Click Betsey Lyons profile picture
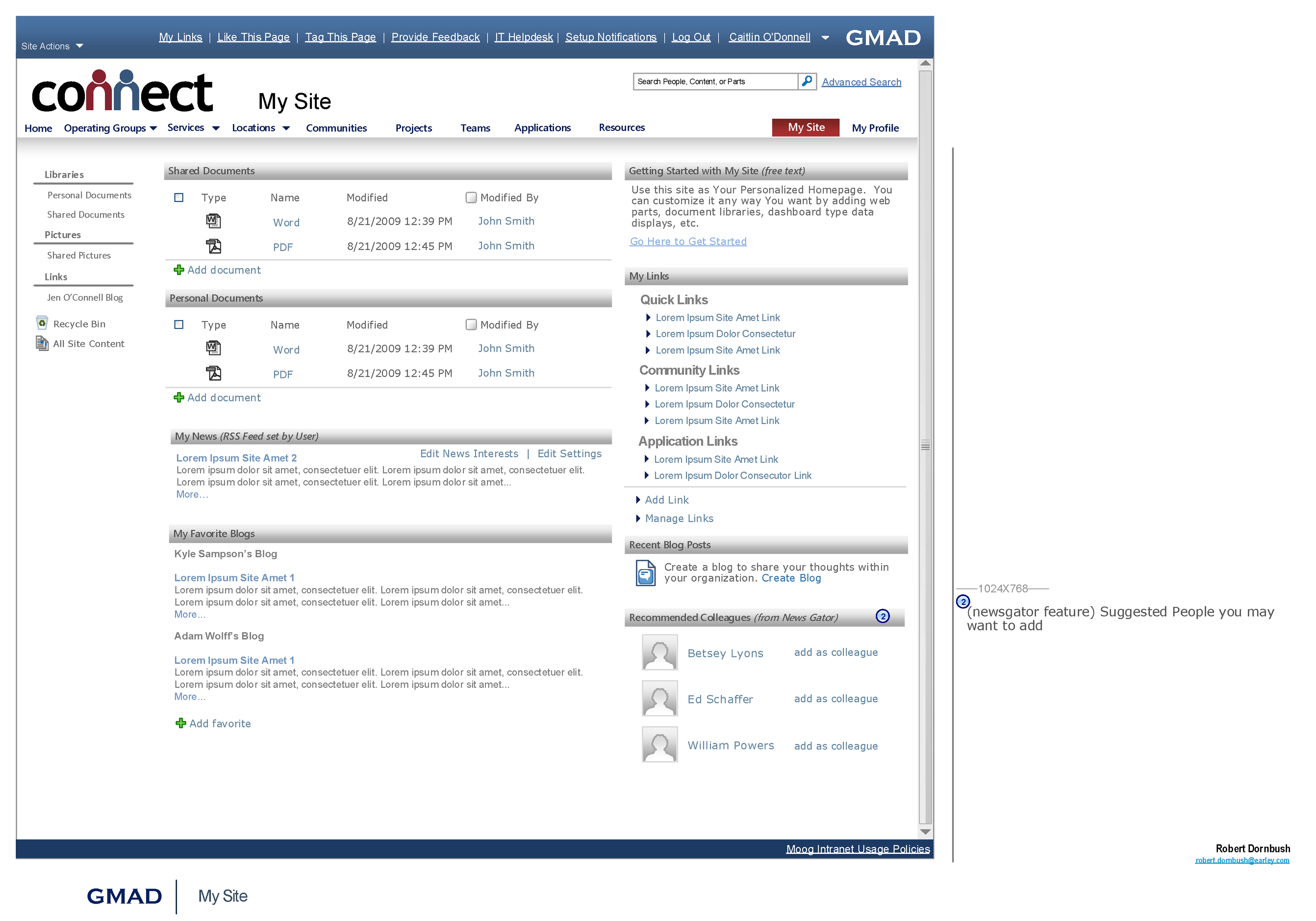Viewport: 1316px width, 921px height. (x=660, y=652)
